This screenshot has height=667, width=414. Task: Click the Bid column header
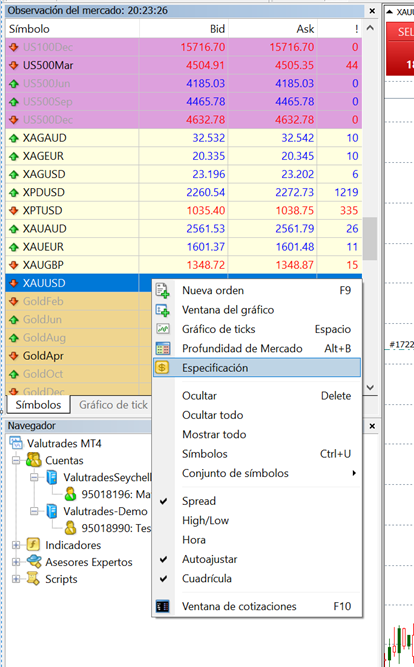(x=184, y=29)
